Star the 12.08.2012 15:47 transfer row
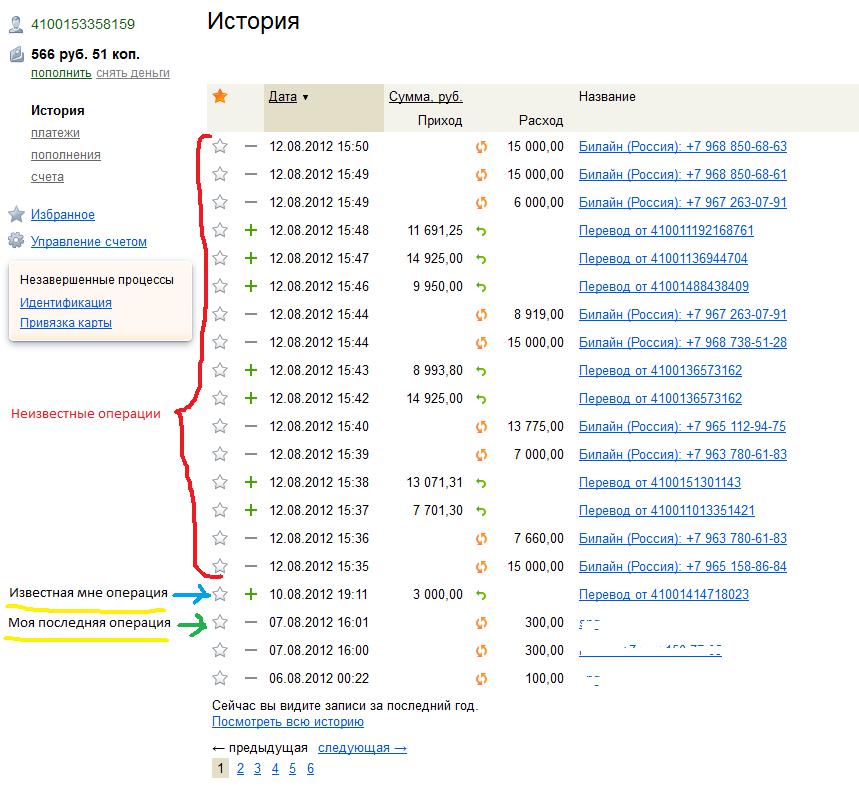Screen dimensions: 859x792 (220, 258)
